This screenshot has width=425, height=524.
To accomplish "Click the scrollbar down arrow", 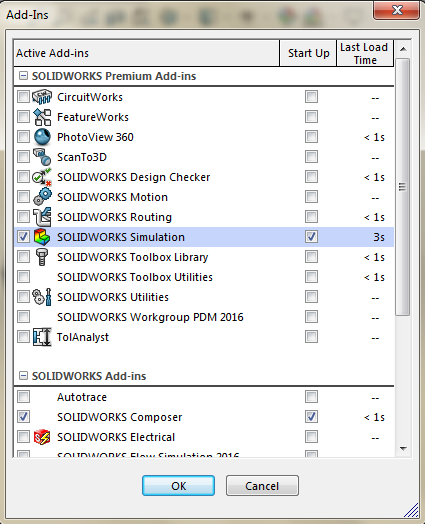I will click(x=403, y=448).
